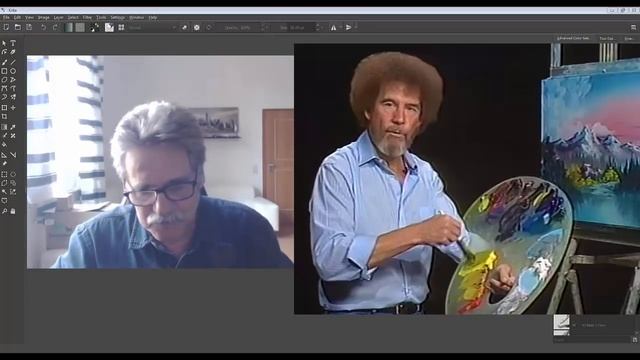Switch to Tool Options tab

[607, 39]
